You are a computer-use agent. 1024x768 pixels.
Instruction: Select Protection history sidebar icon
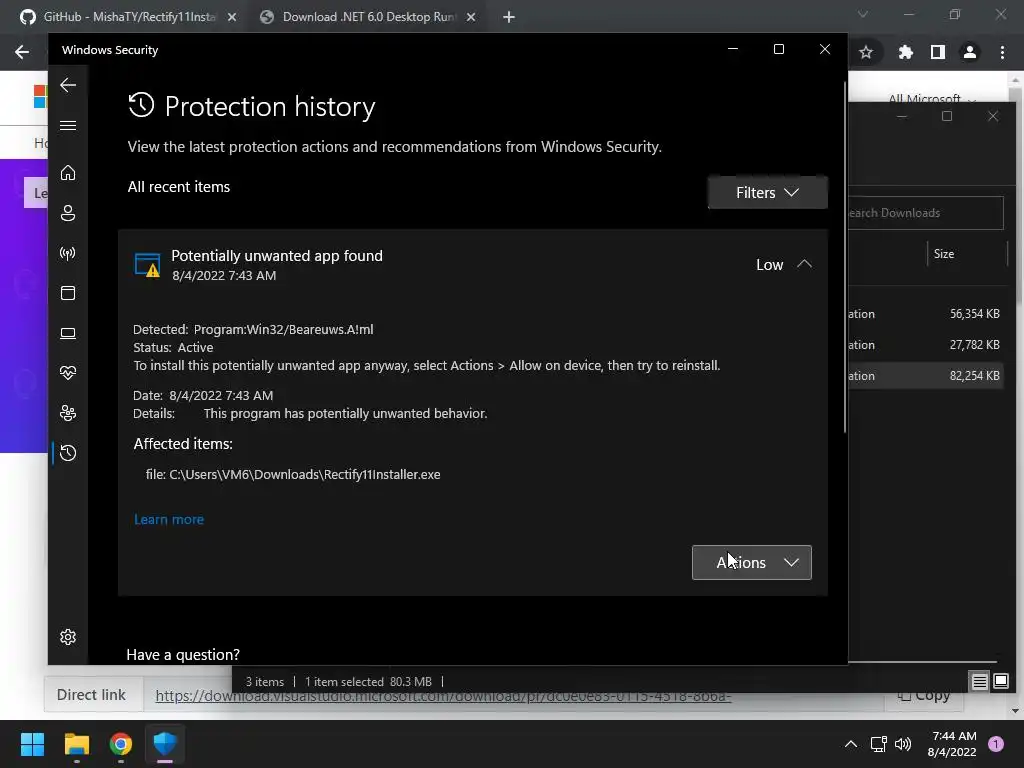[x=68, y=453]
